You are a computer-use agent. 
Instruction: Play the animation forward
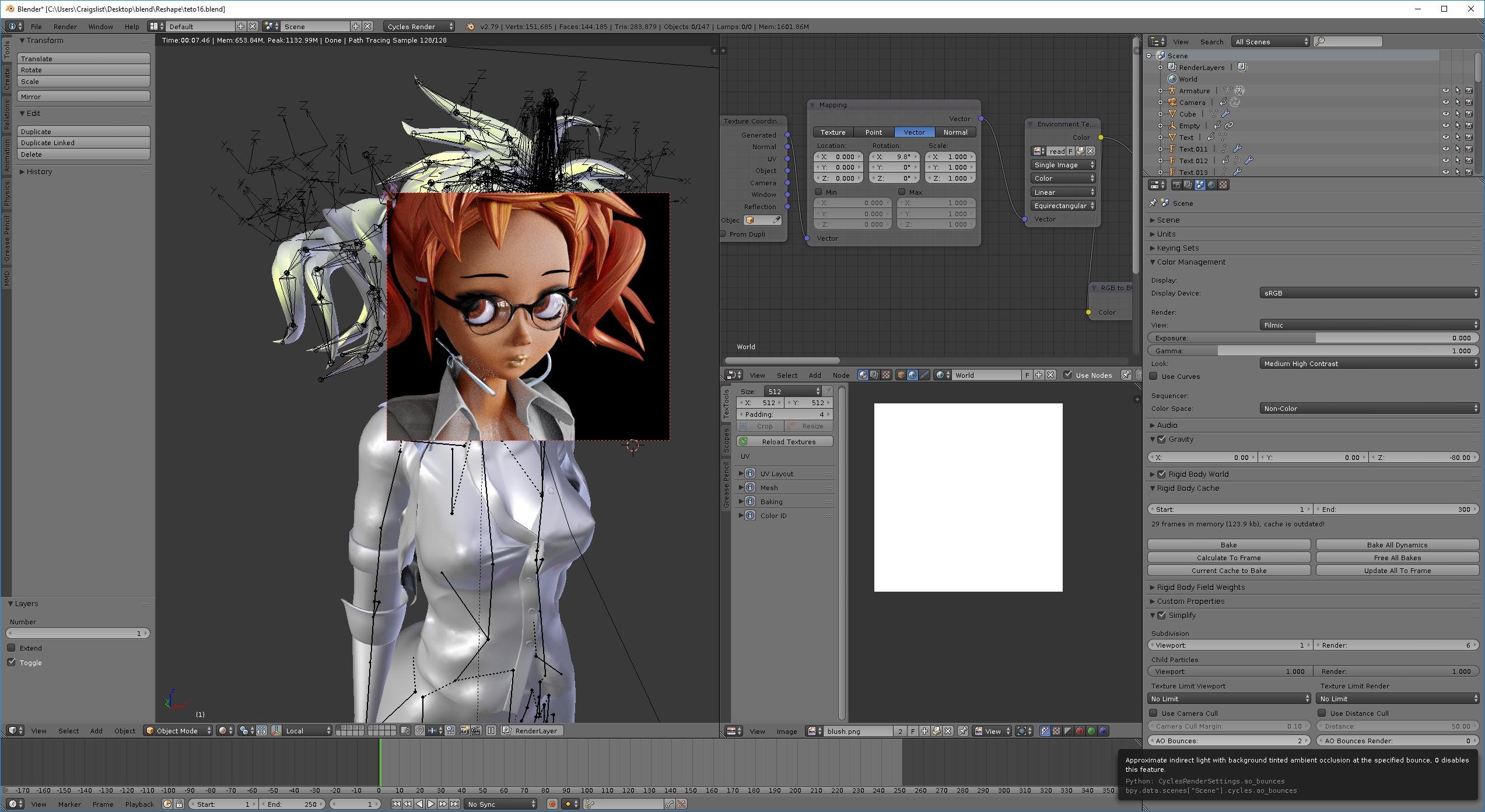coord(431,804)
